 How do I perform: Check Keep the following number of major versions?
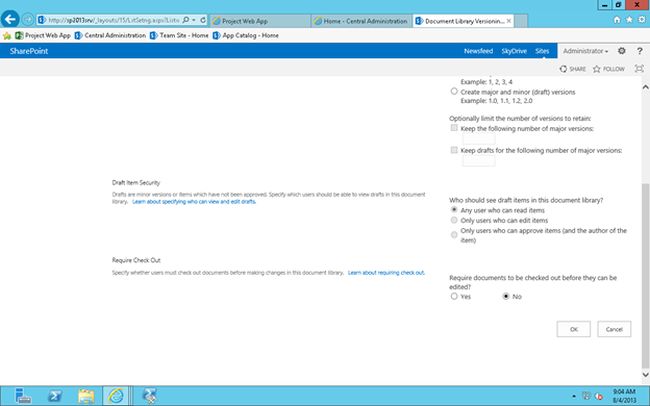[454, 128]
